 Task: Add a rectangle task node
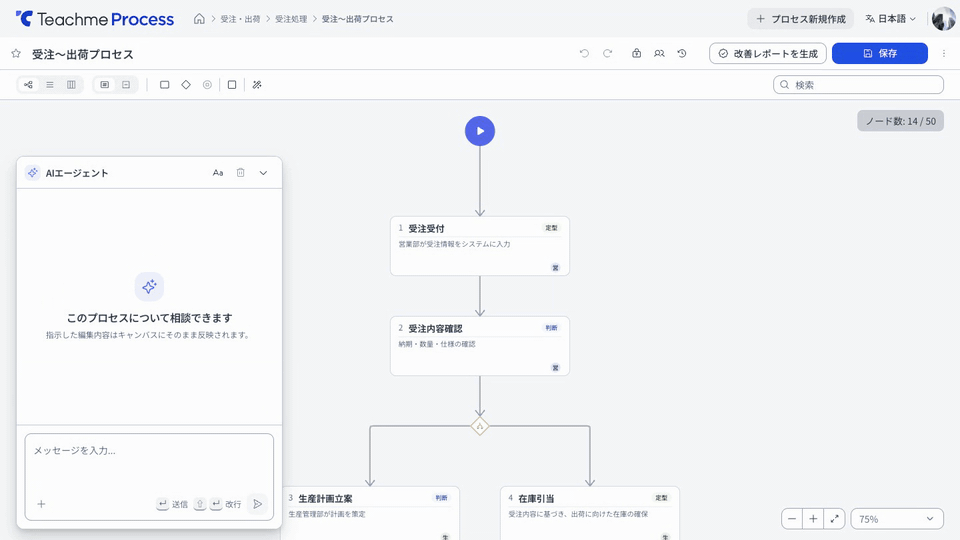click(165, 84)
